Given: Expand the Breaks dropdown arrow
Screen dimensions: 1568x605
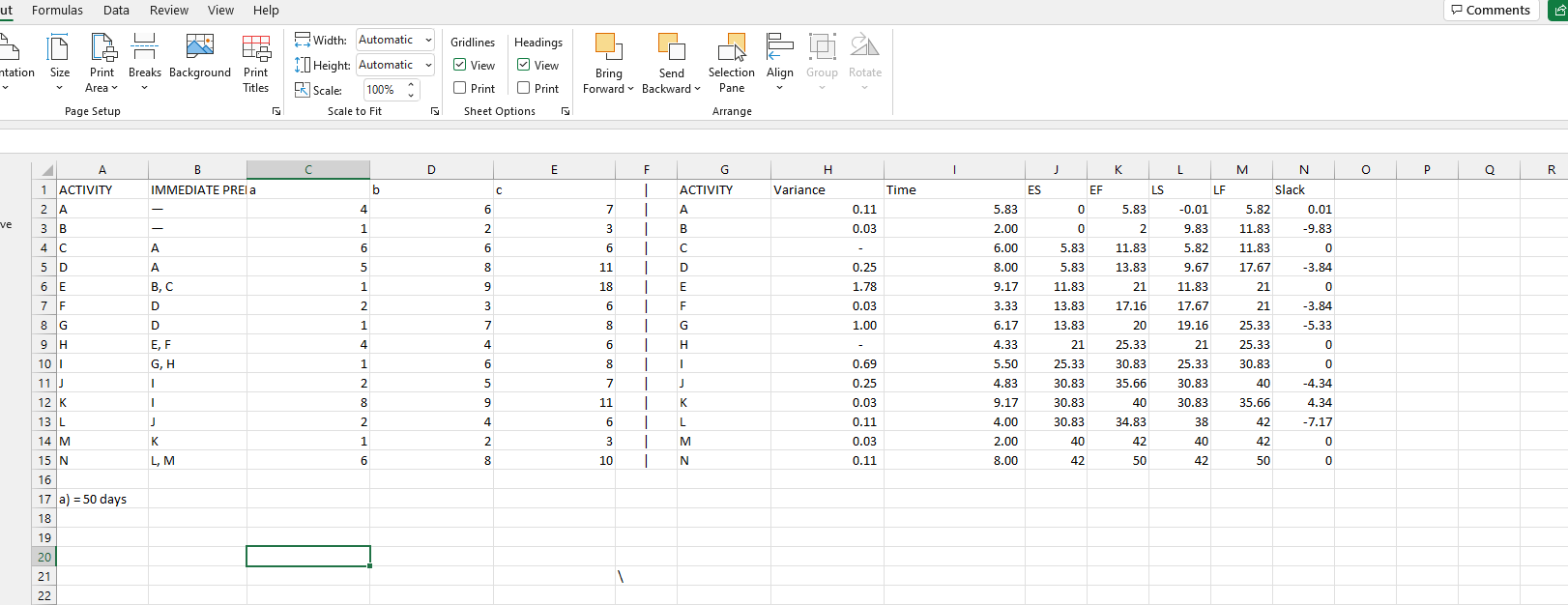Looking at the screenshot, I should tap(145, 88).
